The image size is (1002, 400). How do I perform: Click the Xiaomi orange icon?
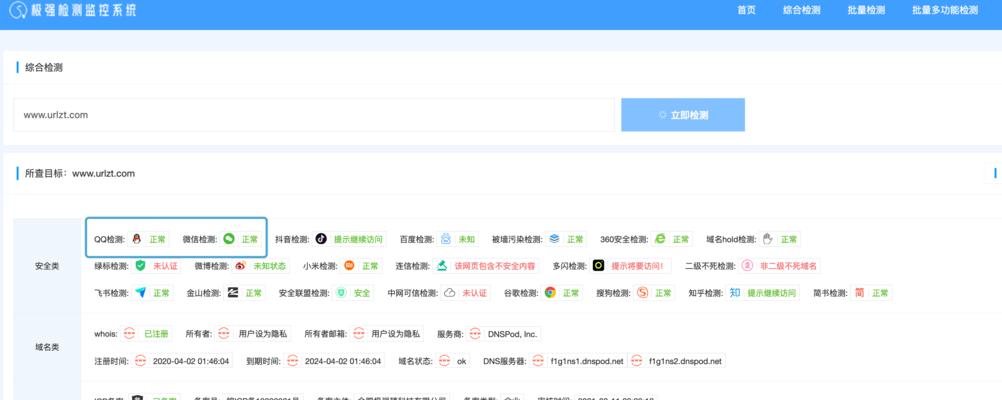point(349,266)
